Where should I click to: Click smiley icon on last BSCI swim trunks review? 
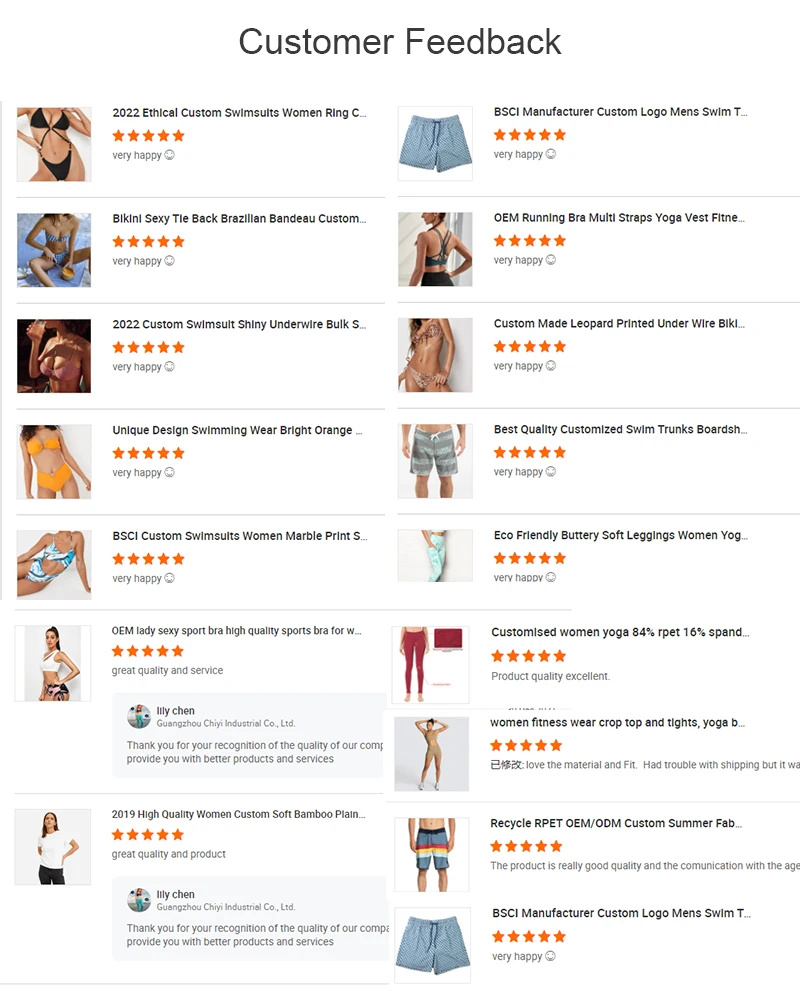tap(550, 956)
